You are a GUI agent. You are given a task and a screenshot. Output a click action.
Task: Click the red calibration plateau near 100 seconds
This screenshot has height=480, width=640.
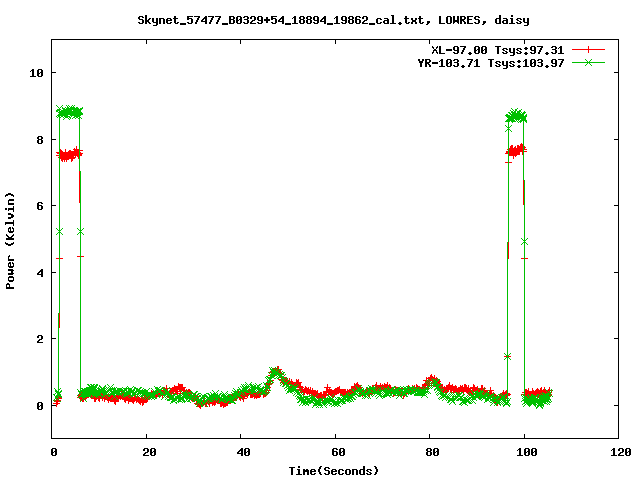(516, 151)
